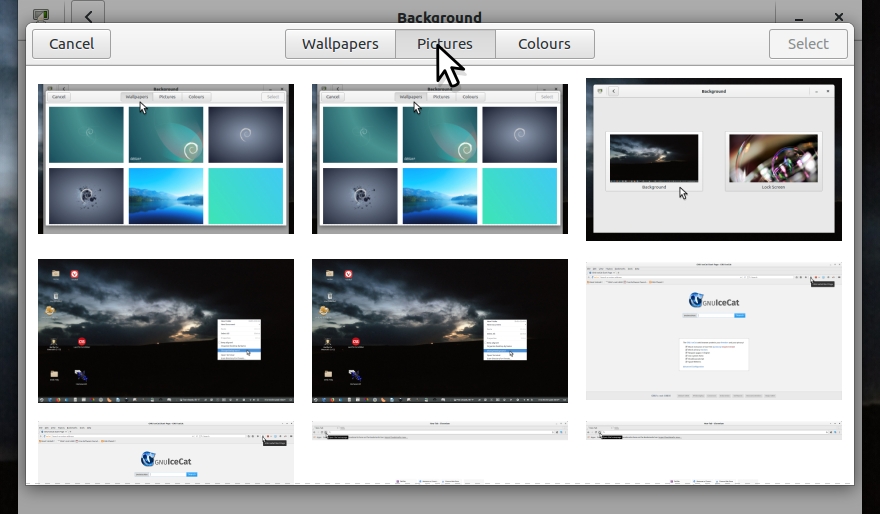
Task: Choose the first wallpaper-picker screenshot in top row
Action: (x=166, y=159)
